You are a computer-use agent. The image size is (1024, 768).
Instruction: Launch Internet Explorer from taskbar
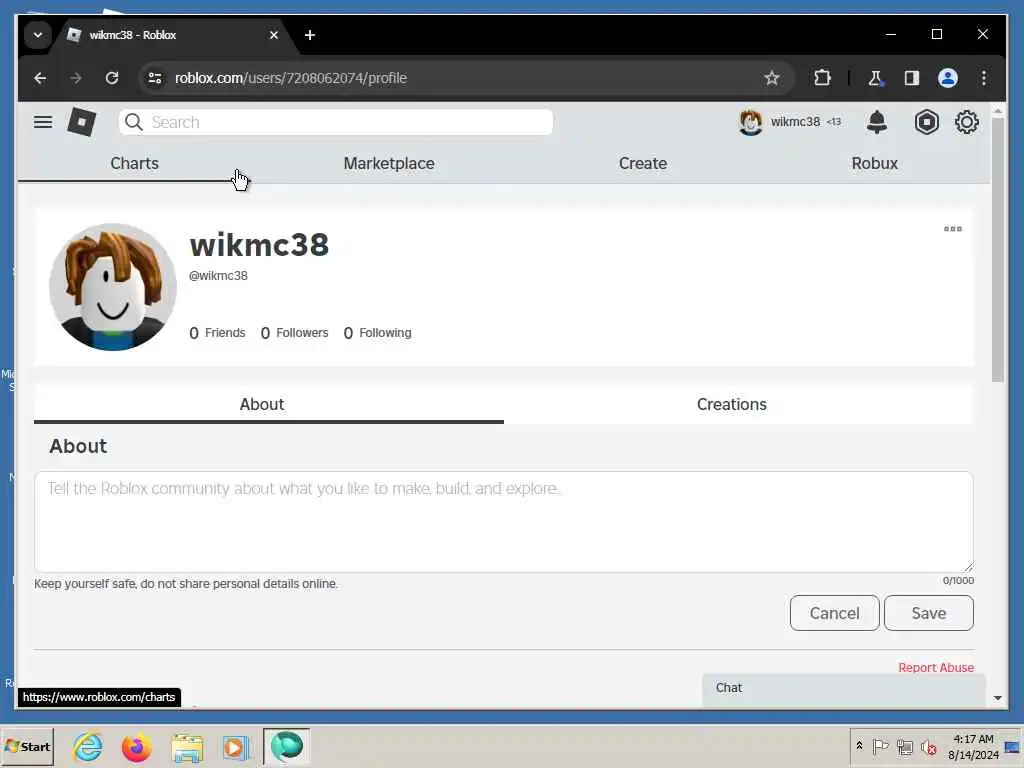point(88,747)
